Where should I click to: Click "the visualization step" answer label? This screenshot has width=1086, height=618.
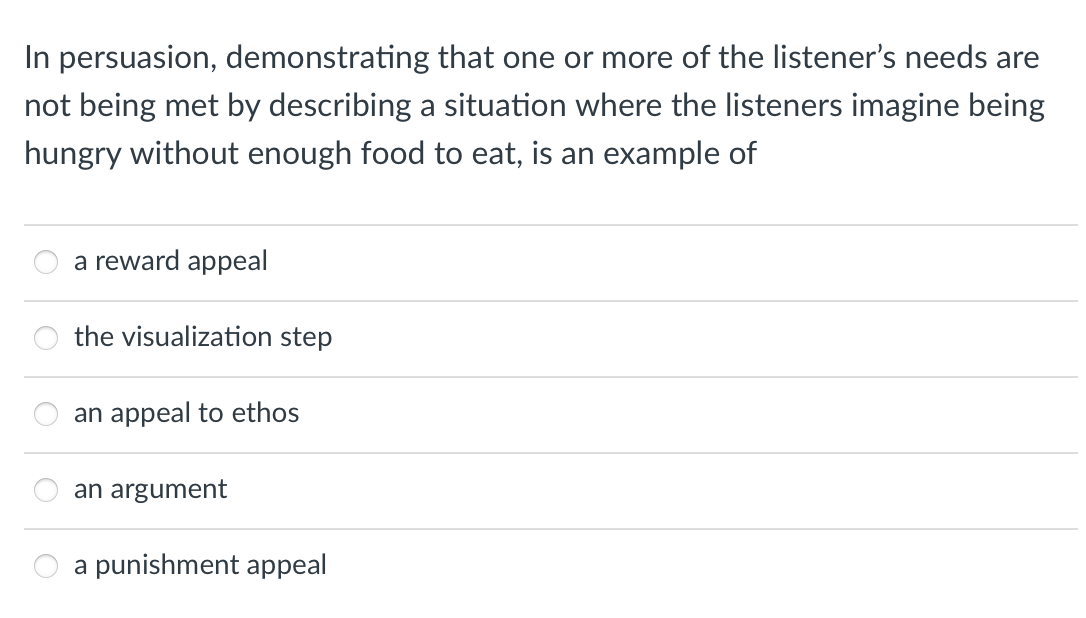202,337
